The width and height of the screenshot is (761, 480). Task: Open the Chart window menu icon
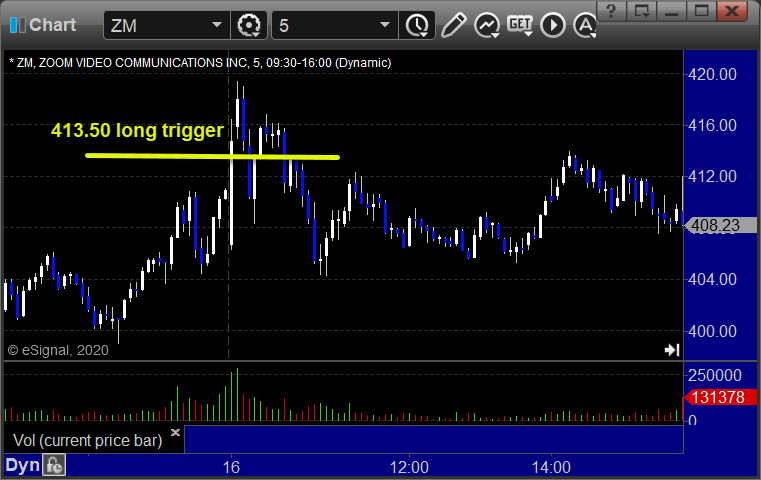tap(17, 25)
